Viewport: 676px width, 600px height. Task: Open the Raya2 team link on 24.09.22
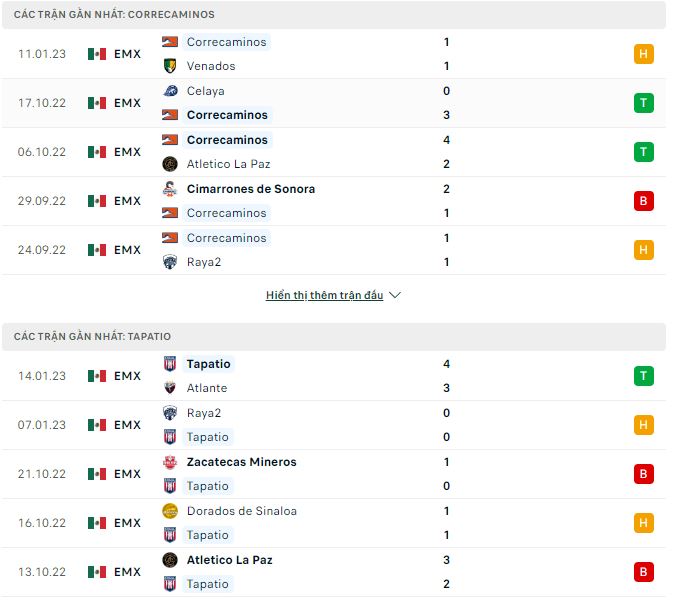pos(204,262)
